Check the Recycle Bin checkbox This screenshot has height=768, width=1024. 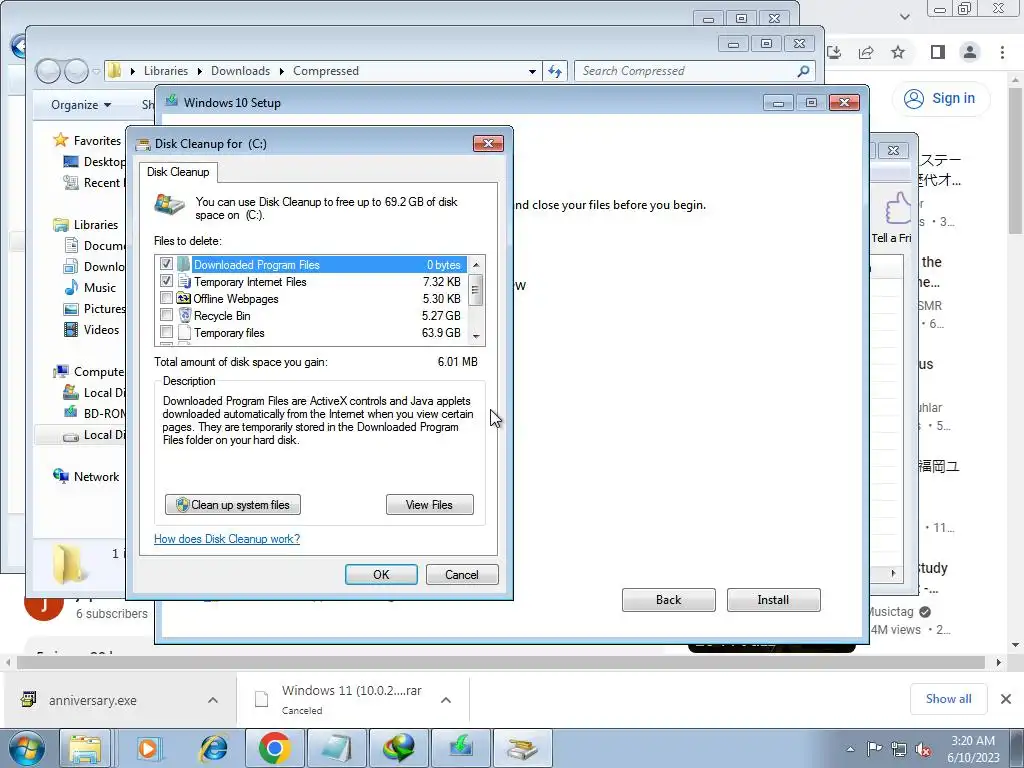(167, 315)
